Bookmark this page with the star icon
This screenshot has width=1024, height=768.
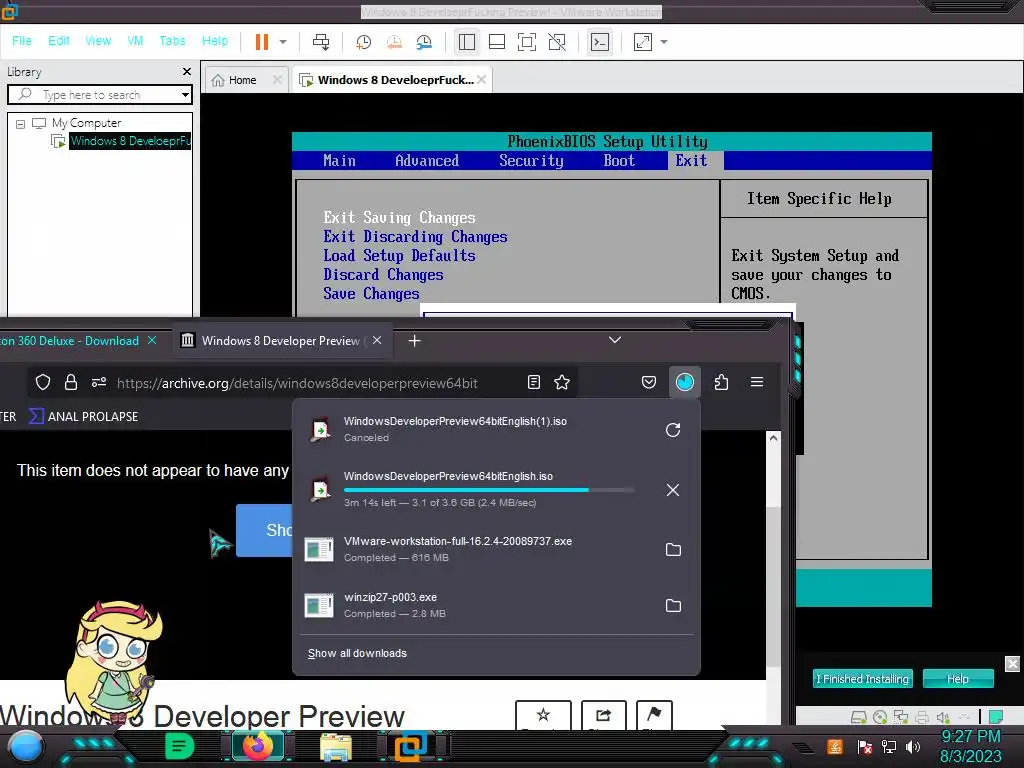click(x=562, y=382)
